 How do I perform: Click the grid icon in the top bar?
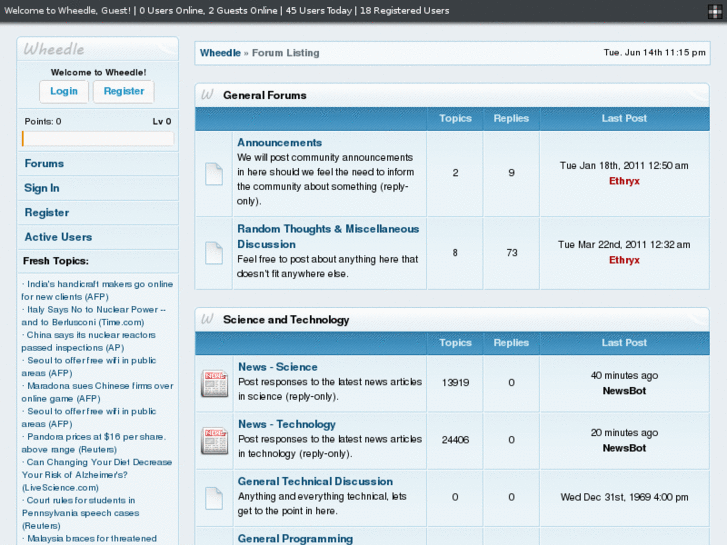(x=715, y=12)
